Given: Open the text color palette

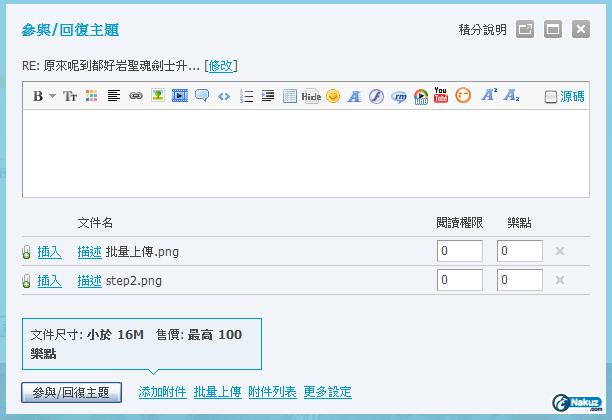Looking at the screenshot, I should 91,96.
